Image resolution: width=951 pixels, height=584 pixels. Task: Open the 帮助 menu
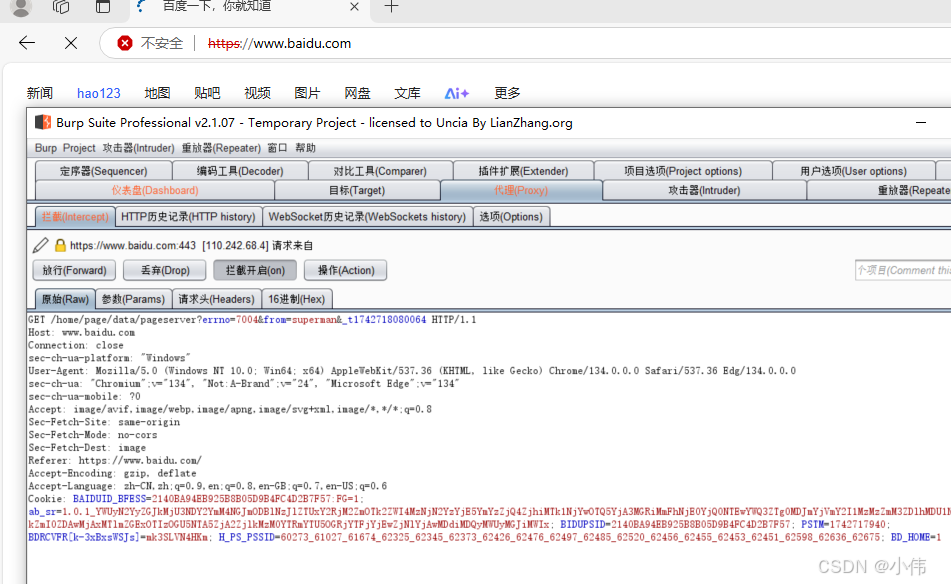pos(305,148)
